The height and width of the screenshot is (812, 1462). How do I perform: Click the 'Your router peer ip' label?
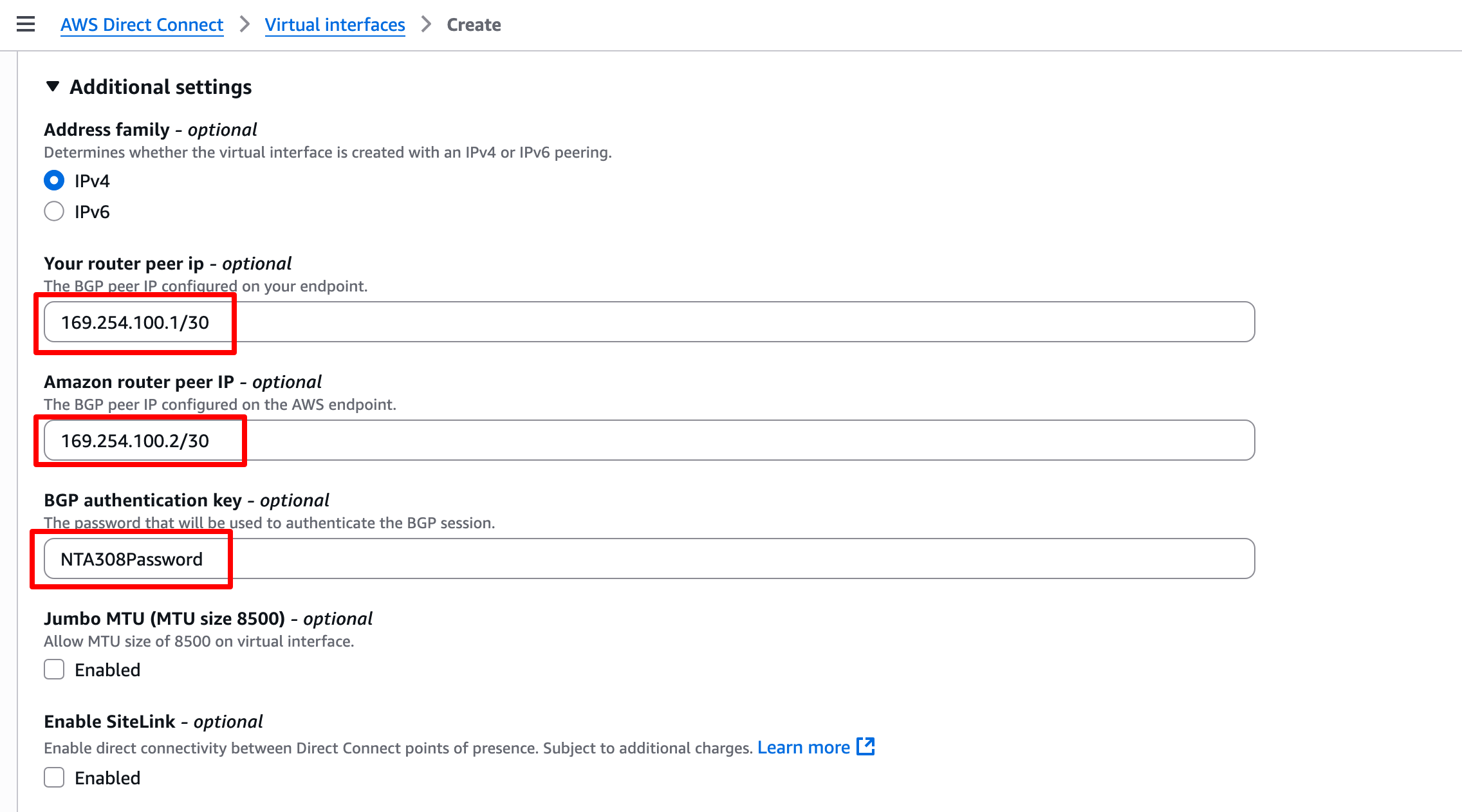124,264
